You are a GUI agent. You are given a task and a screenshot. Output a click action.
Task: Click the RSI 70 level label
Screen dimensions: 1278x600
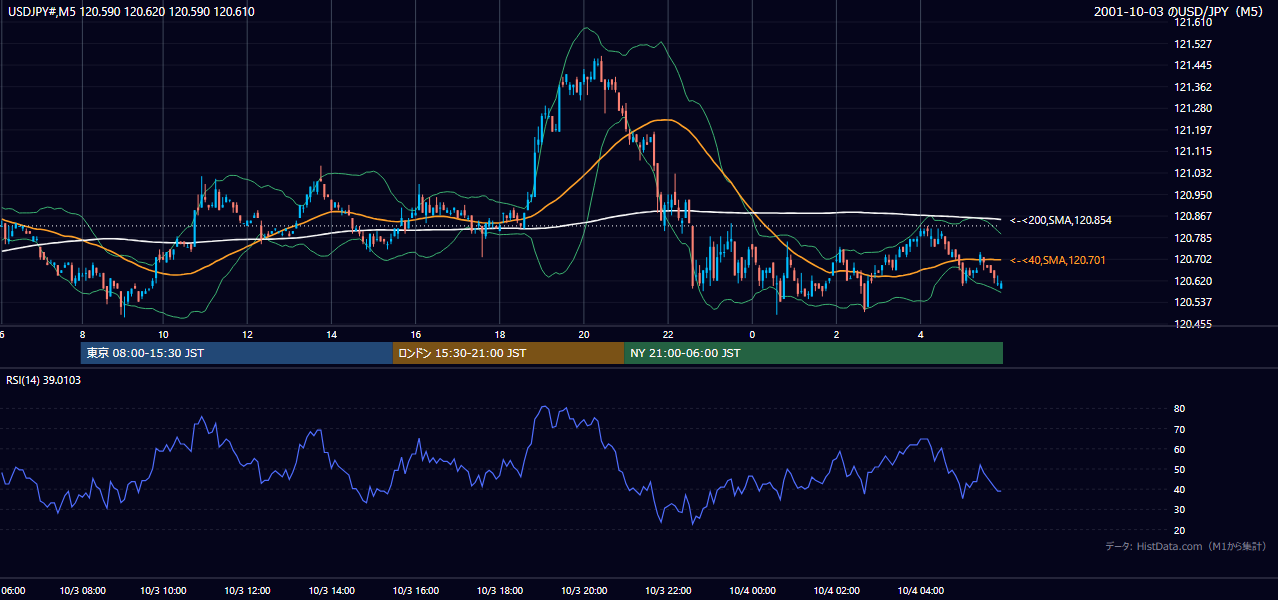click(1179, 429)
